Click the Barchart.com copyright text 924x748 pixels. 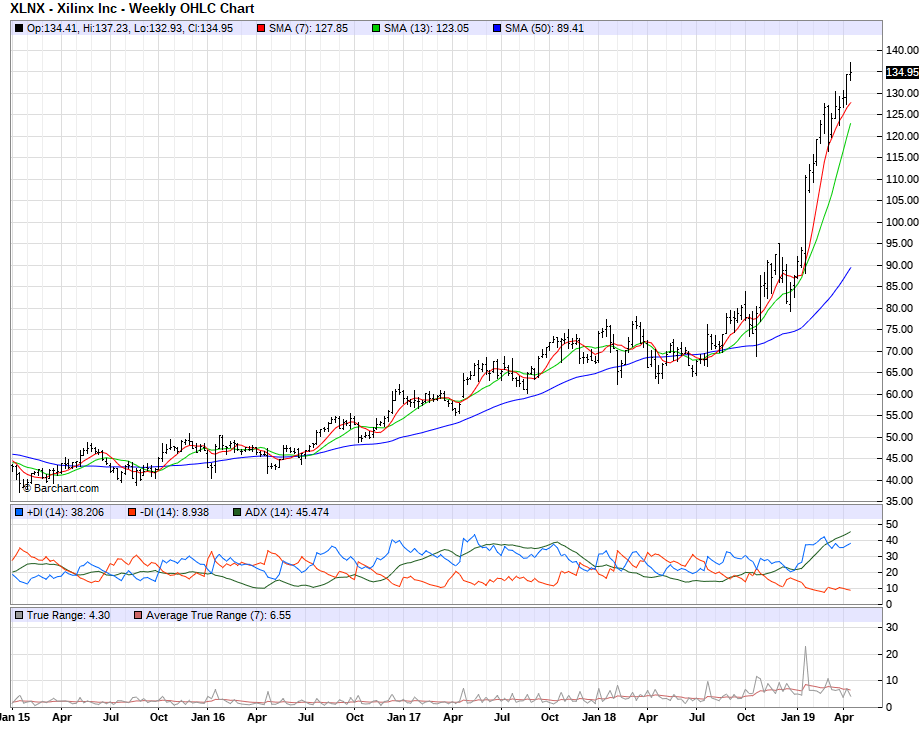point(61,488)
